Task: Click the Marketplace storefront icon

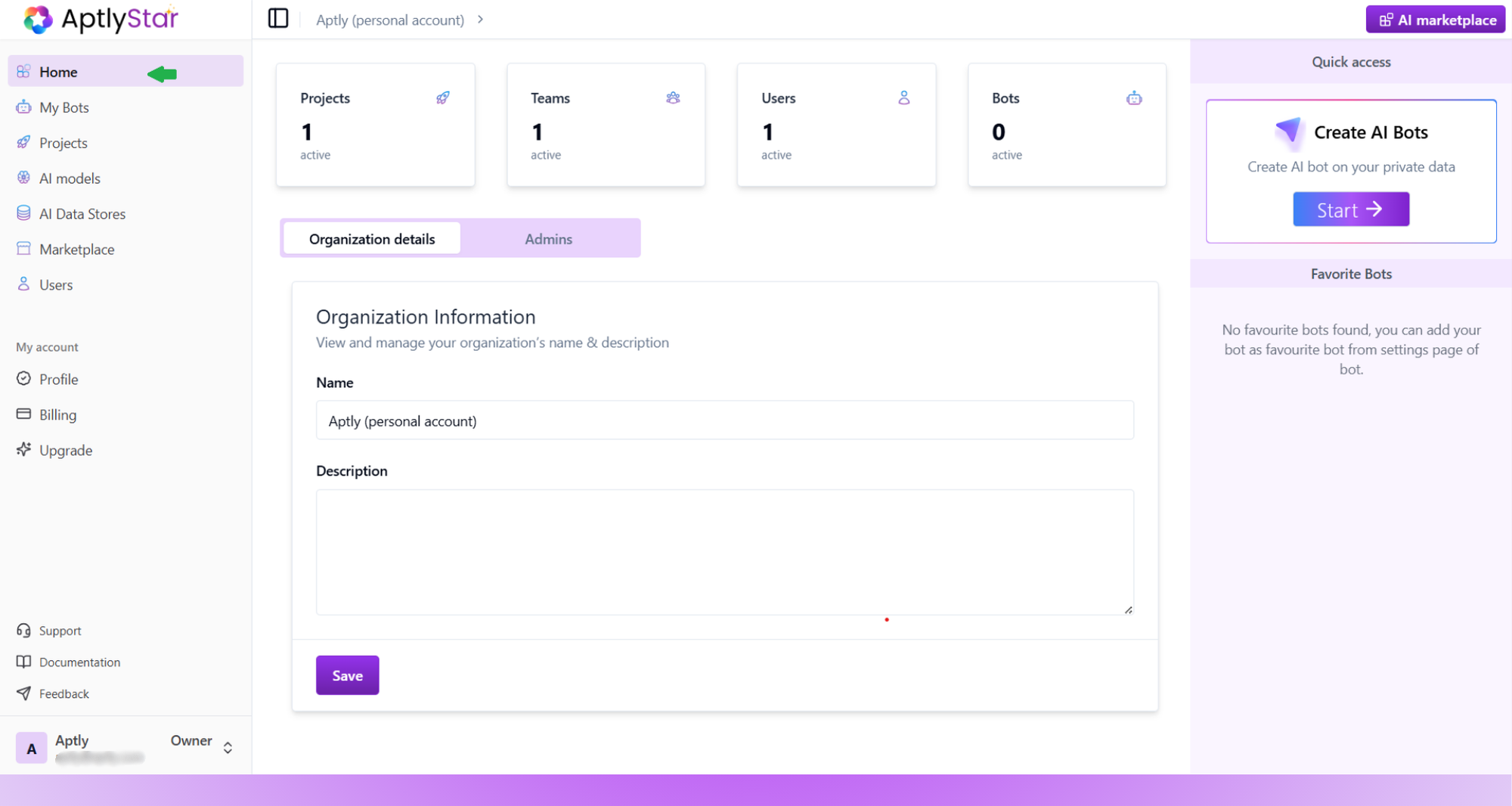Action: point(23,249)
